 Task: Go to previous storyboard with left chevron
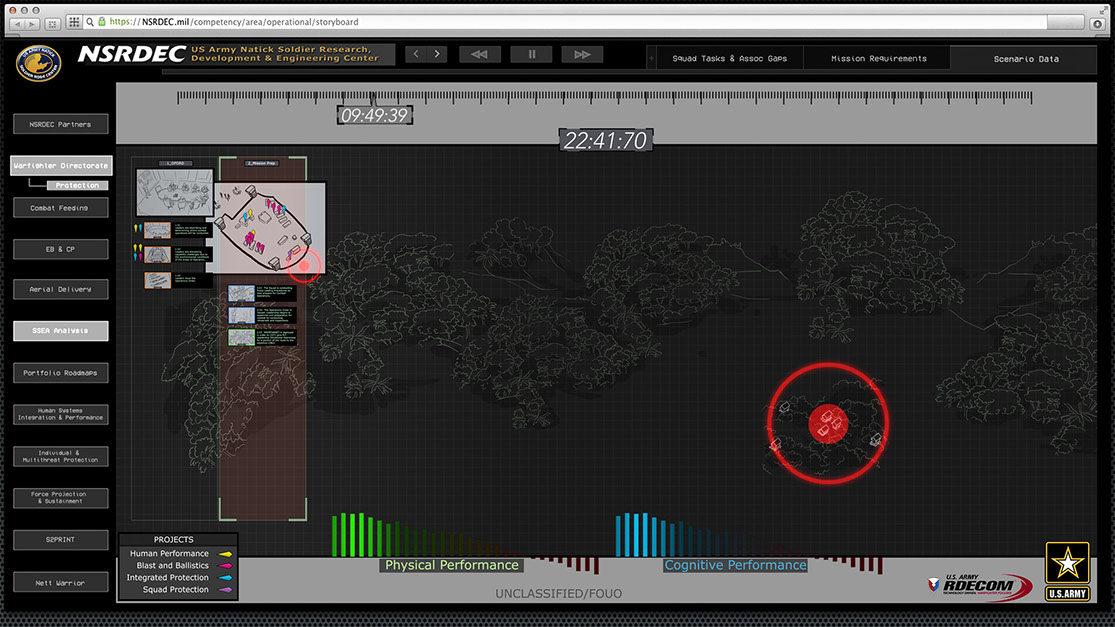tap(416, 54)
